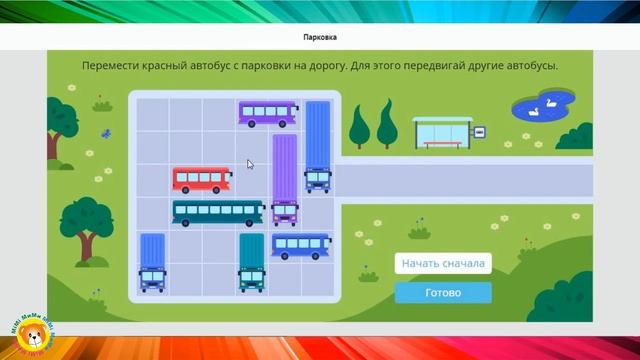This screenshot has width=640, height=360.
Task: Select the teal vertical bus at the bottom
Action: pos(252,263)
